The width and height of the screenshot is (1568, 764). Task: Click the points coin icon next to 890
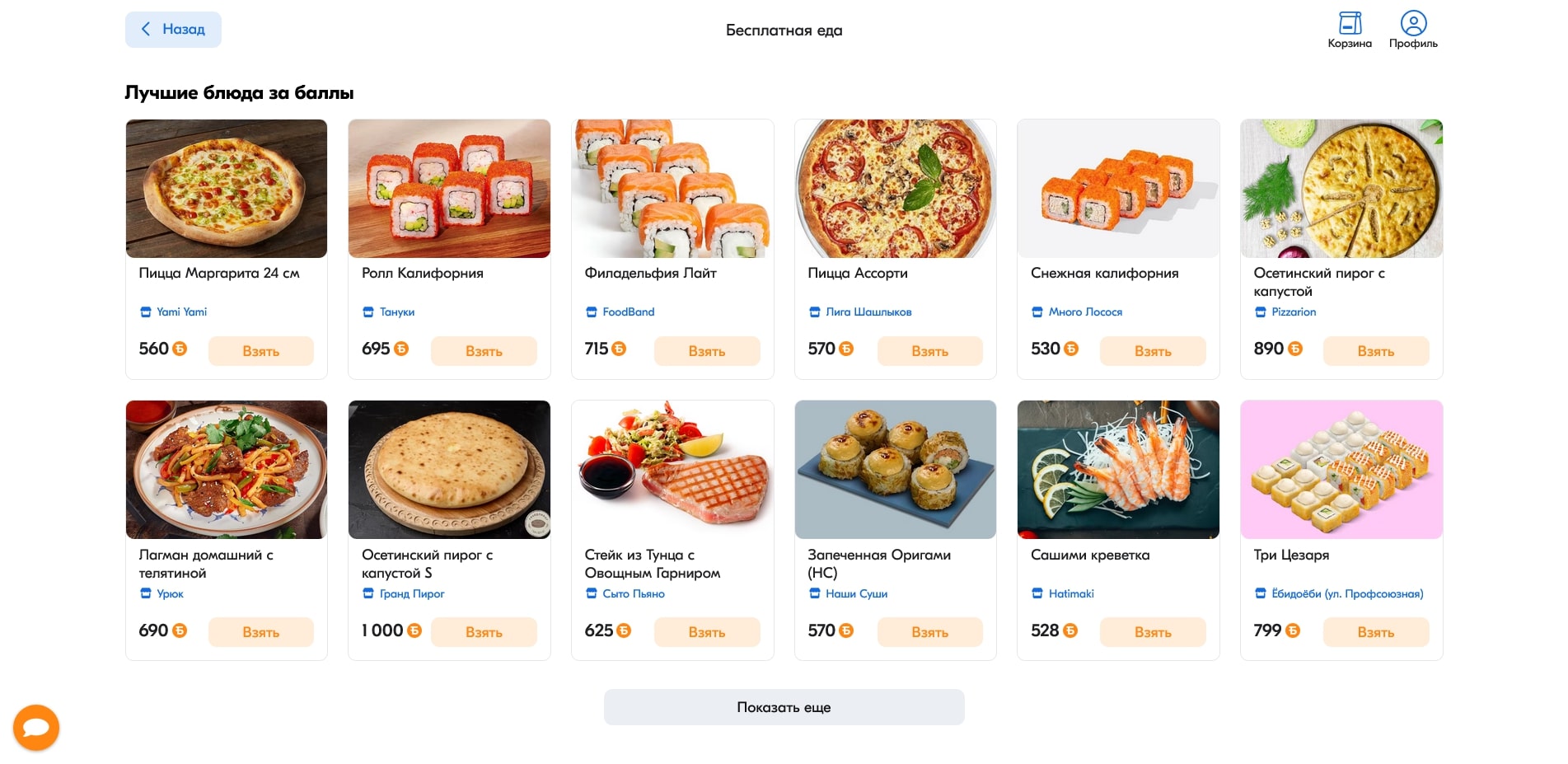pyautogui.click(x=1295, y=349)
